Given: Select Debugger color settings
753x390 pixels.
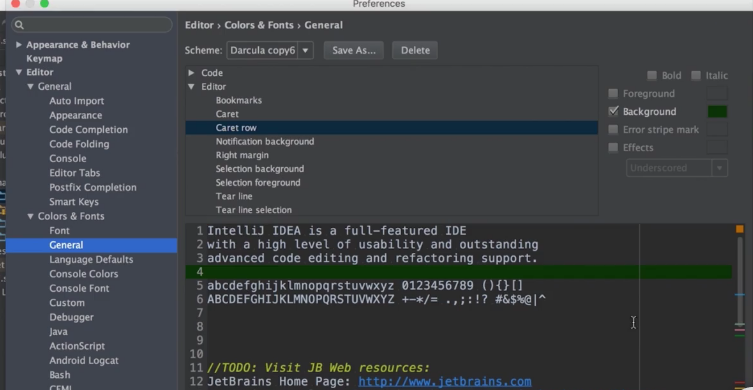Looking at the screenshot, I should coord(72,317).
